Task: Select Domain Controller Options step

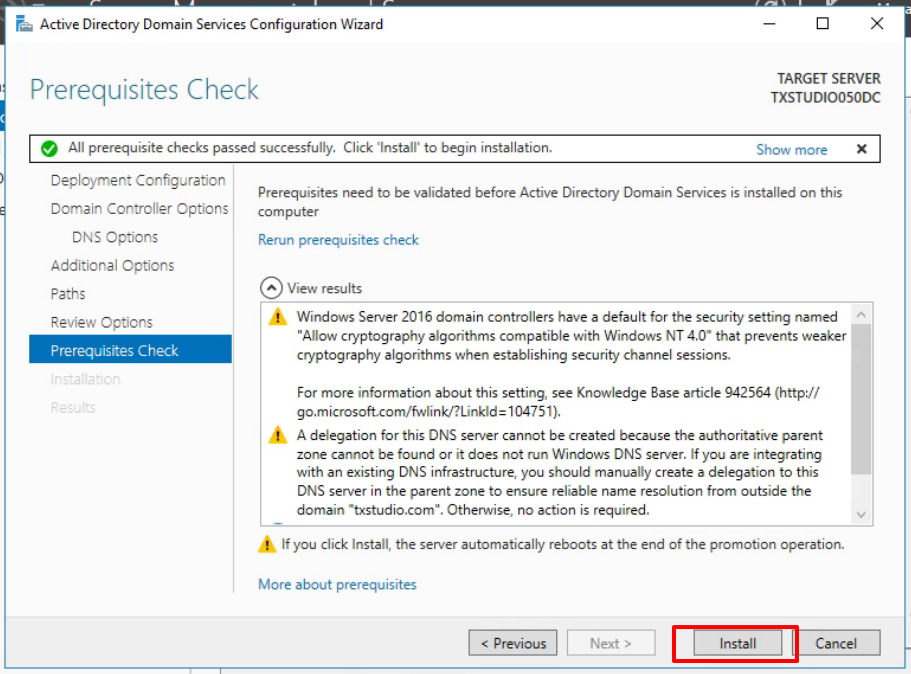Action: 139,209
